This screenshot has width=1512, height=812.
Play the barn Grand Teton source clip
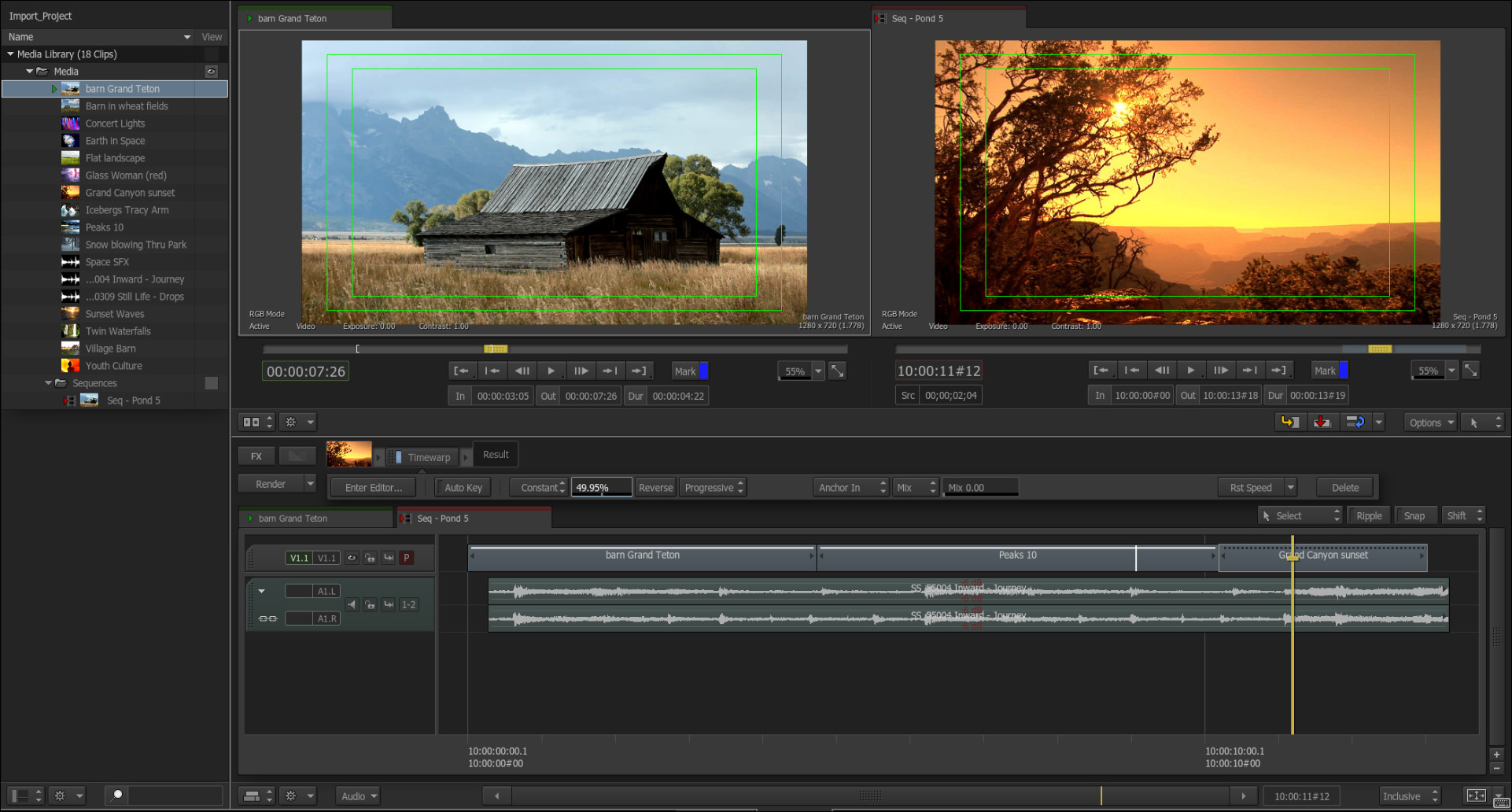pos(551,371)
